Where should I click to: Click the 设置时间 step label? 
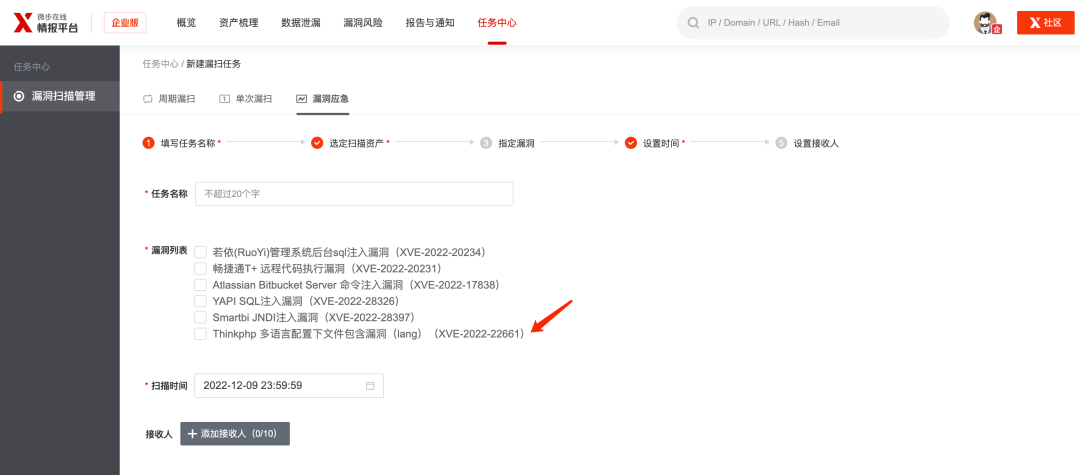(661, 143)
